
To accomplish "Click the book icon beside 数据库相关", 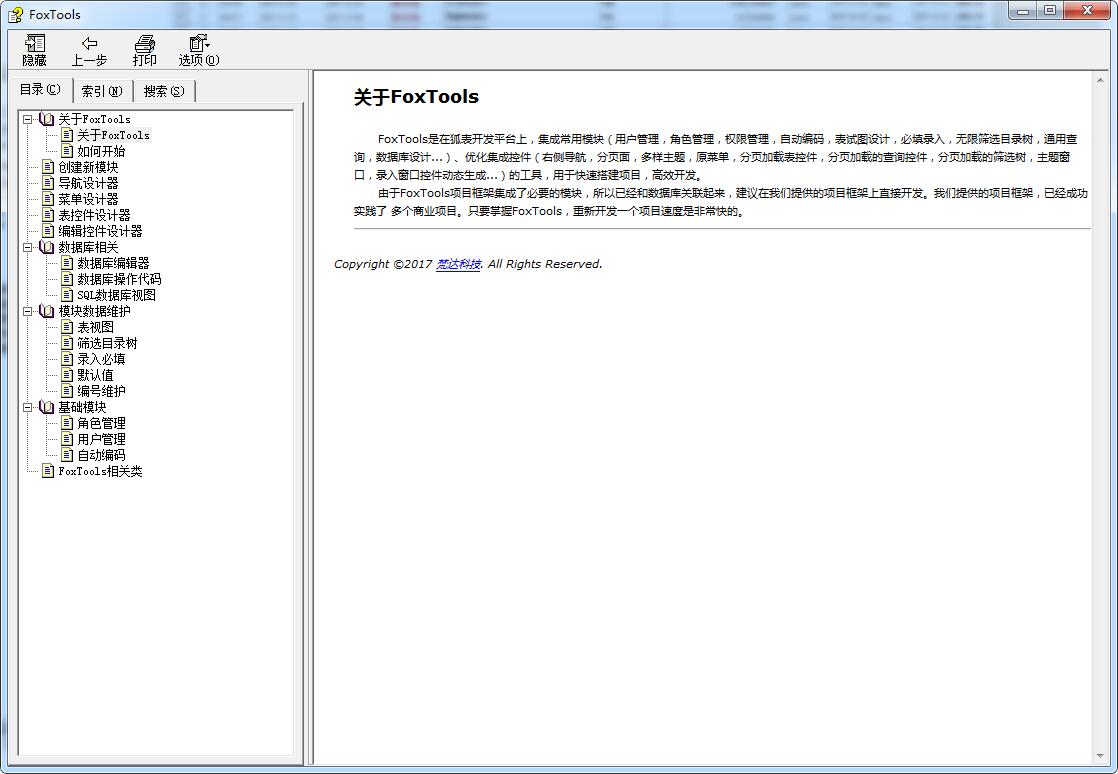I will click(47, 247).
